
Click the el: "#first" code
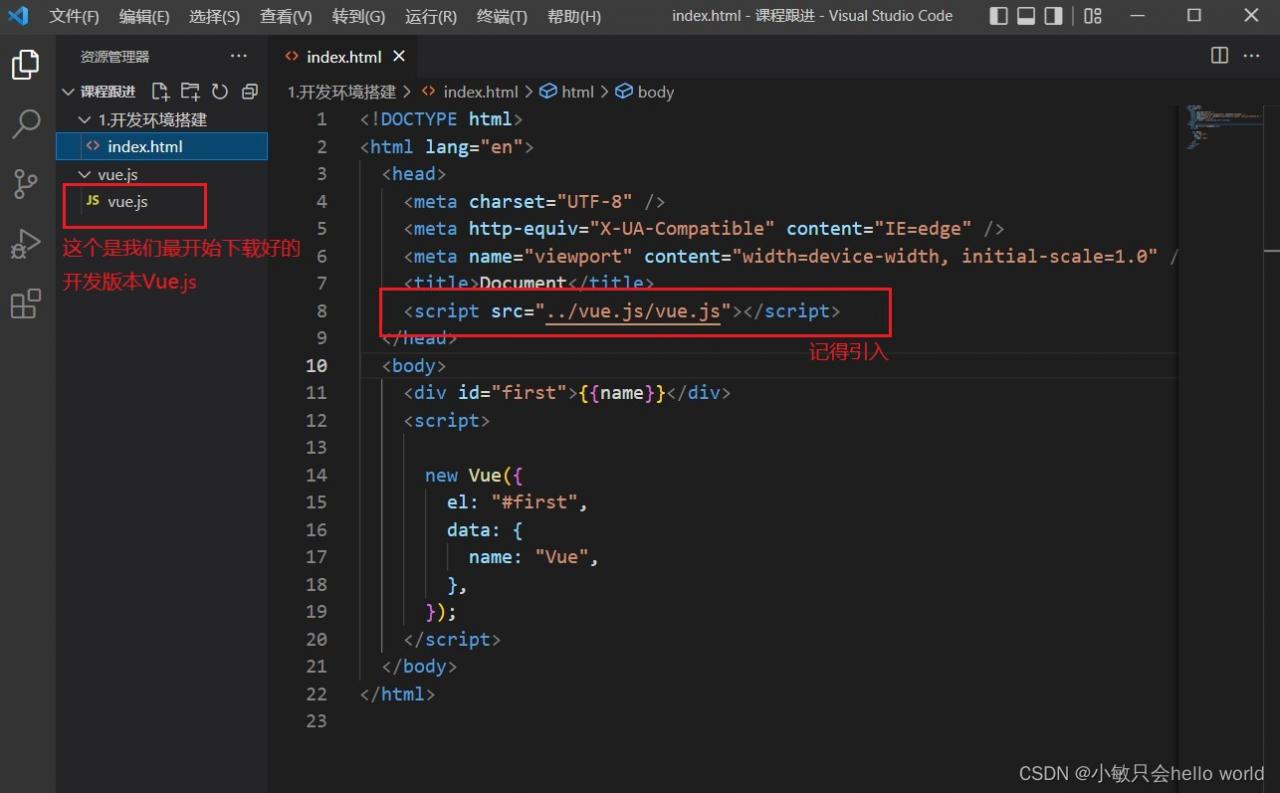pos(517,503)
